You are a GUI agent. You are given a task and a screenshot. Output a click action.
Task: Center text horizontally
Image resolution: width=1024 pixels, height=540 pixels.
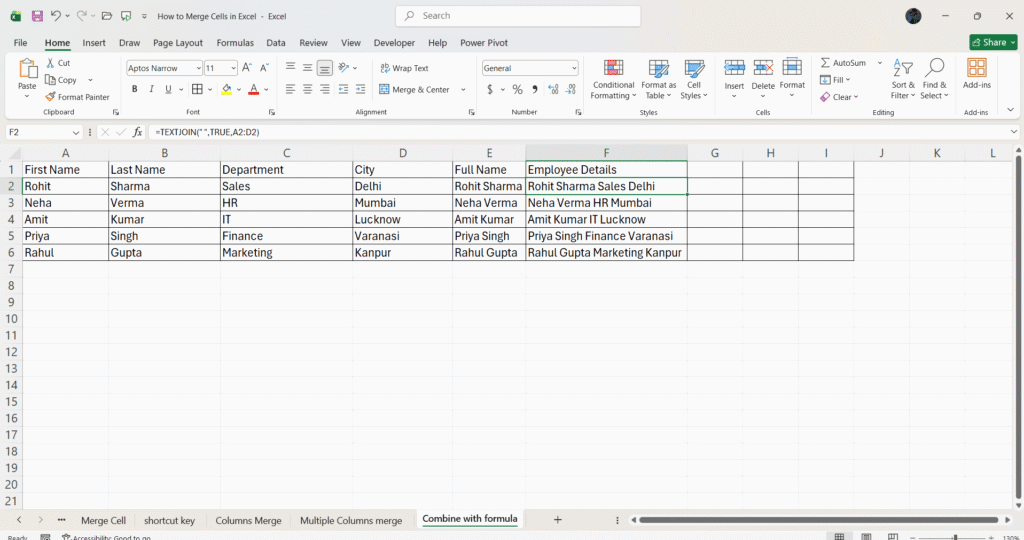click(x=308, y=89)
